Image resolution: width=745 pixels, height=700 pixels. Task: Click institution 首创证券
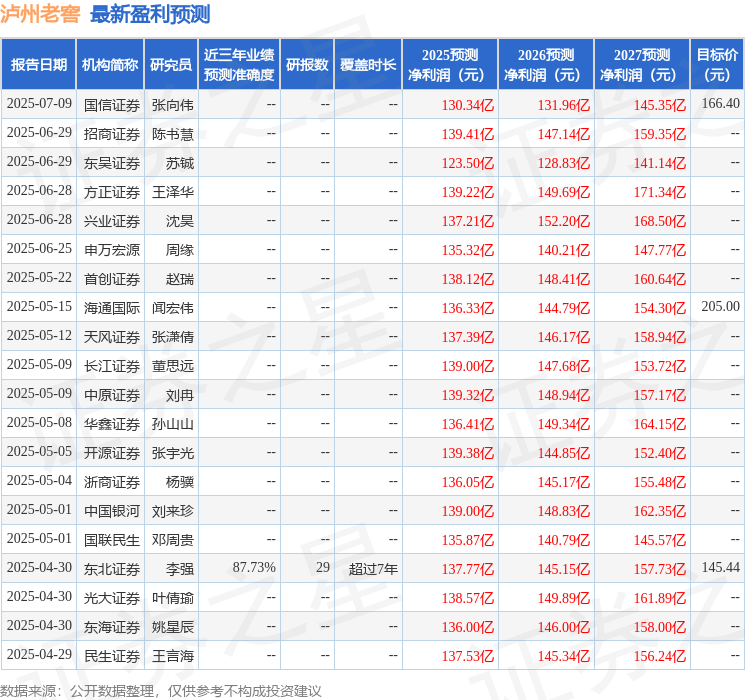(112, 279)
